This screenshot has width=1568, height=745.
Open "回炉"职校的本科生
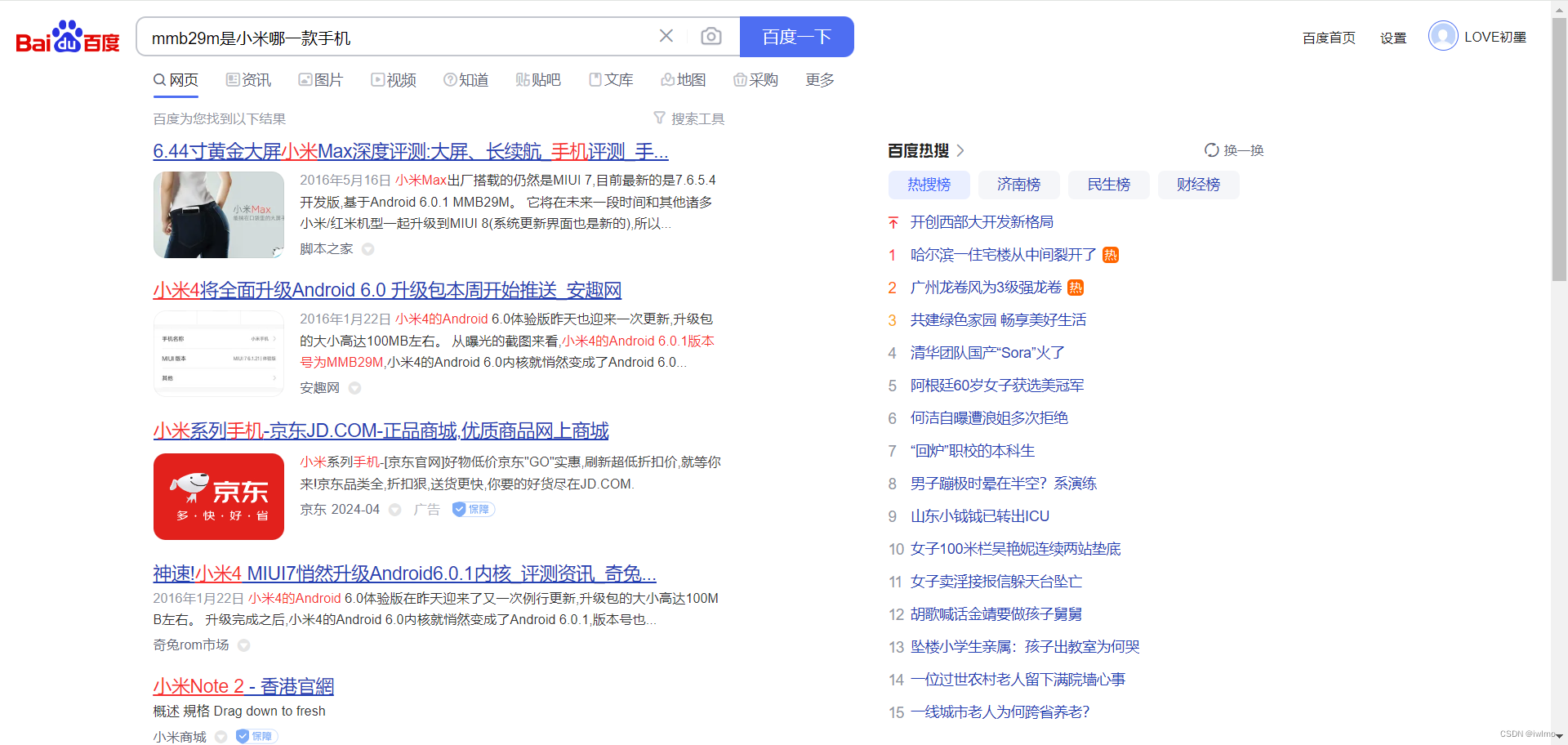click(x=973, y=451)
